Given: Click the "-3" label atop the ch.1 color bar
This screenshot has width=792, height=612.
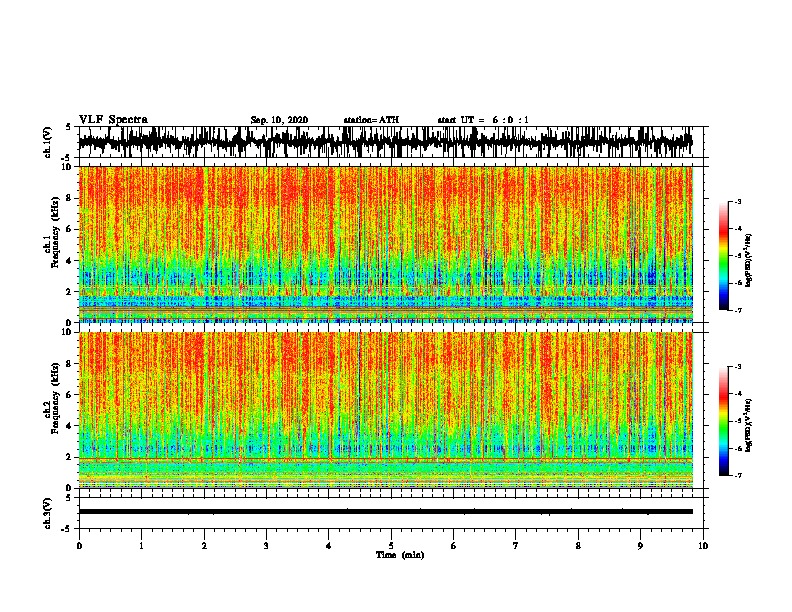Looking at the screenshot, I should click(738, 201).
